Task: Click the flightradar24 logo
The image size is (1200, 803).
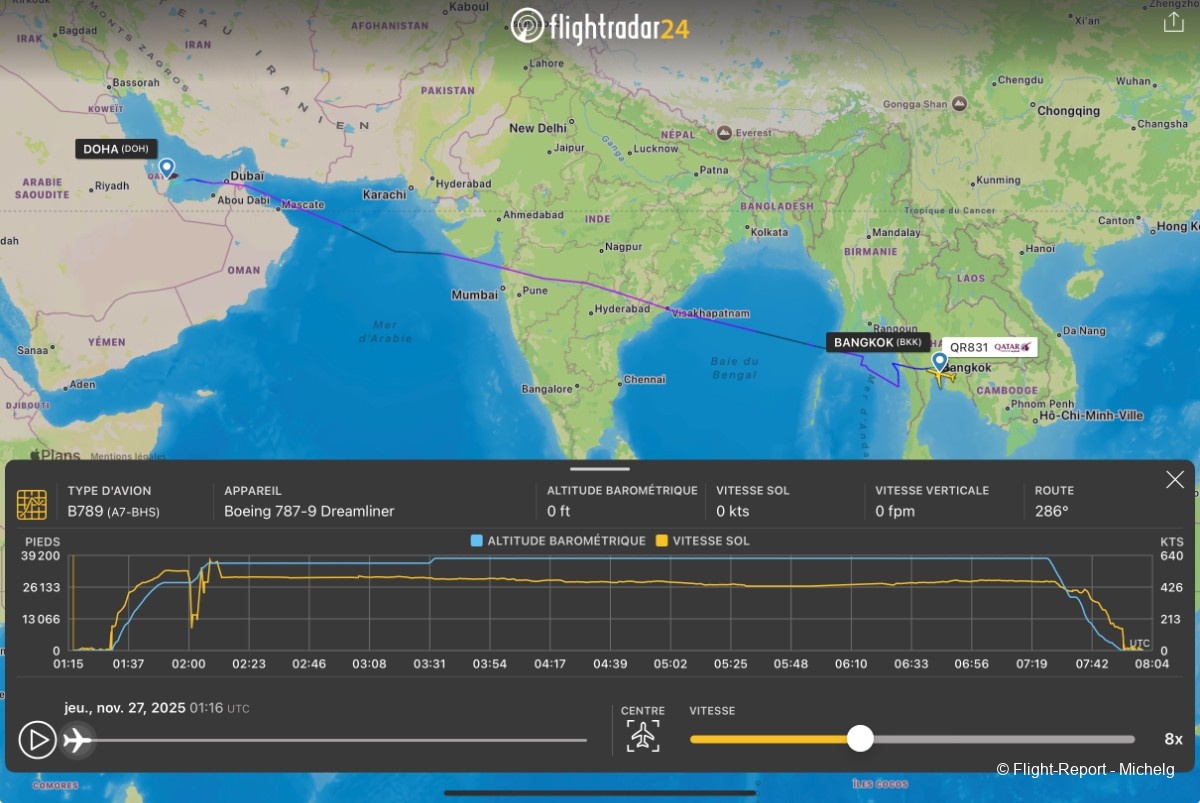Action: point(599,26)
